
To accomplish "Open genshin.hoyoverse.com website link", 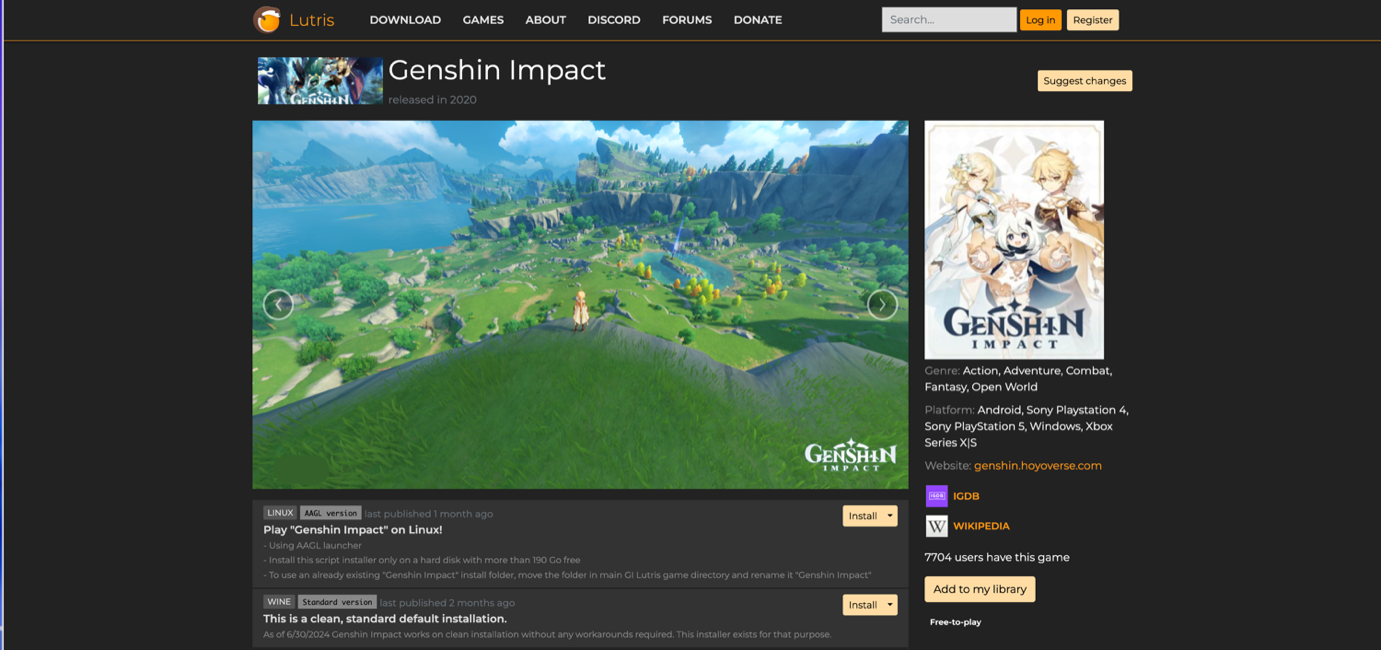I will 1038,466.
